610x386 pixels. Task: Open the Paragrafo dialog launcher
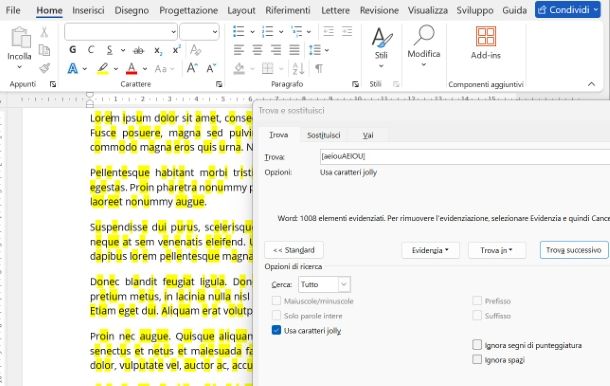[355, 84]
